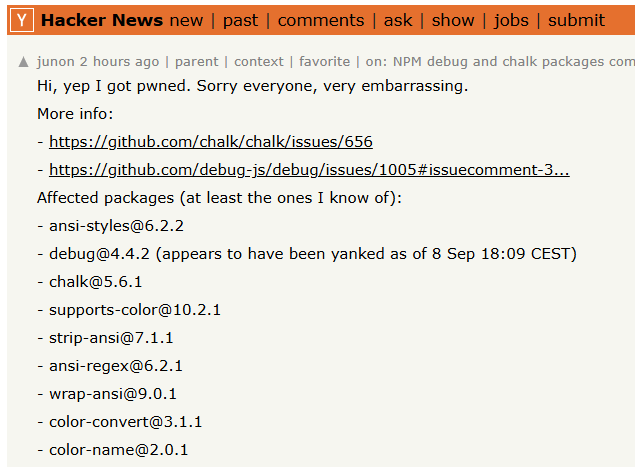
Task: Upvote junon's comment with the arrow
Action: click(23, 62)
